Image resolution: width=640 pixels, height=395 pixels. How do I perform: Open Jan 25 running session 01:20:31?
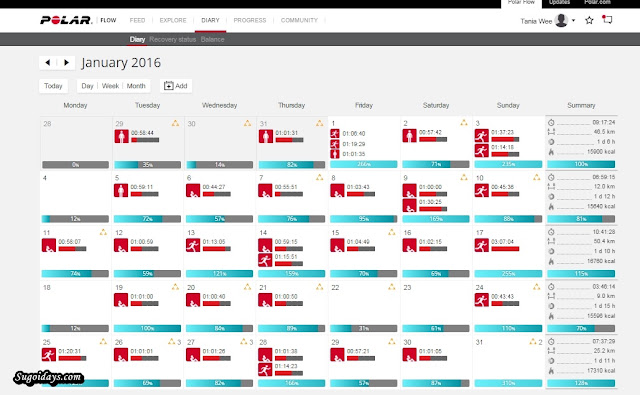tap(49, 354)
